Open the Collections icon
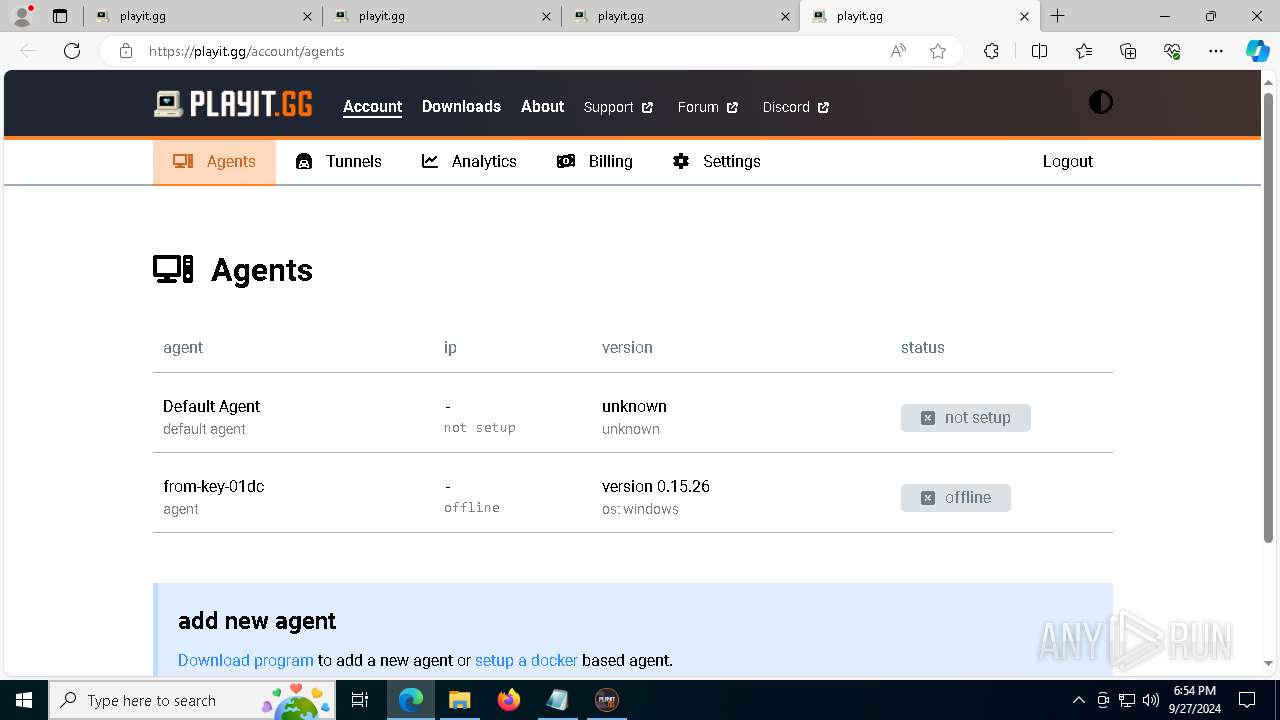The height and width of the screenshot is (720, 1280). coord(1128,51)
